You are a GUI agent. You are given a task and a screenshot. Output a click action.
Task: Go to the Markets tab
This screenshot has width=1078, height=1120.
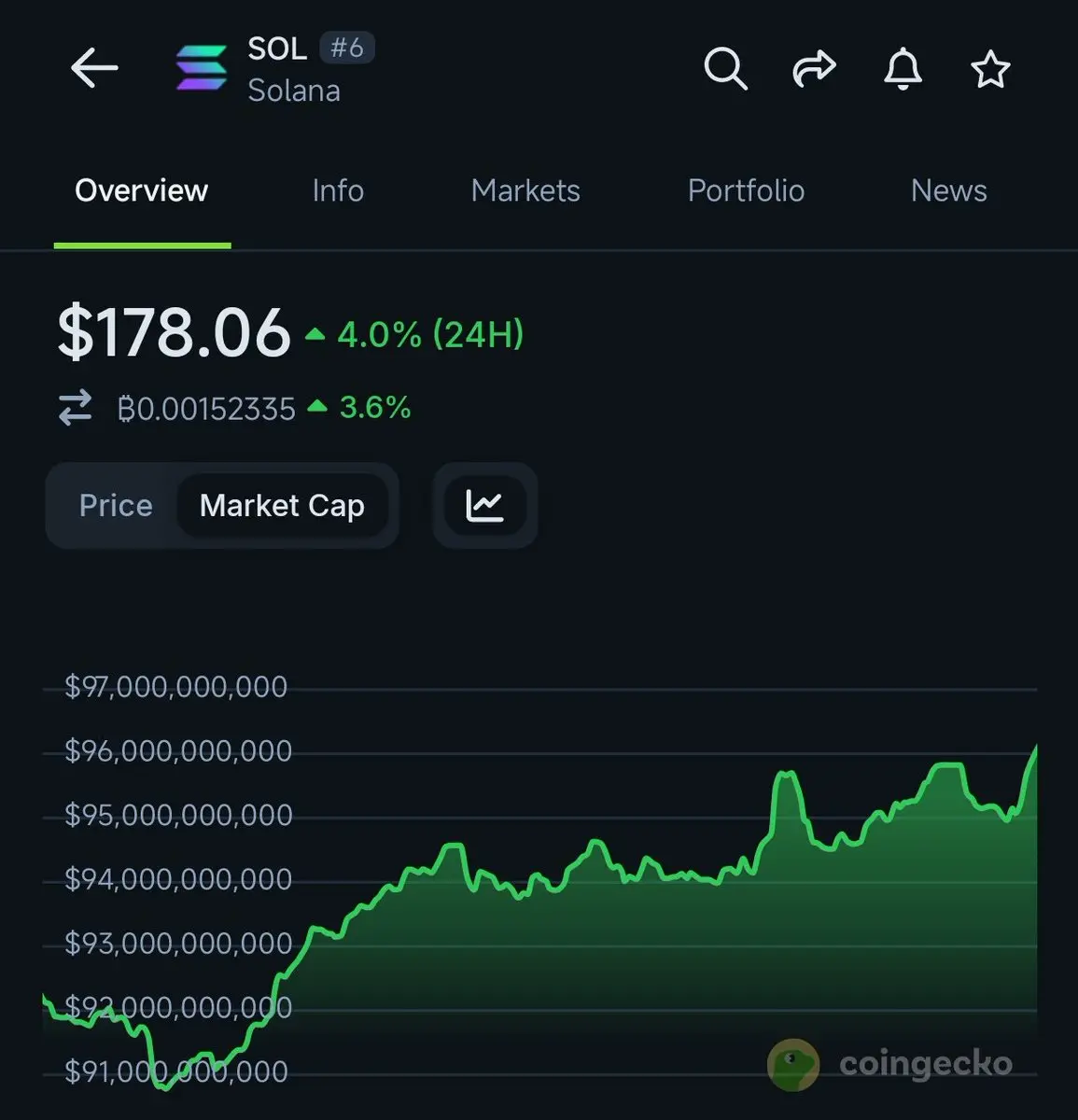pyautogui.click(x=525, y=191)
